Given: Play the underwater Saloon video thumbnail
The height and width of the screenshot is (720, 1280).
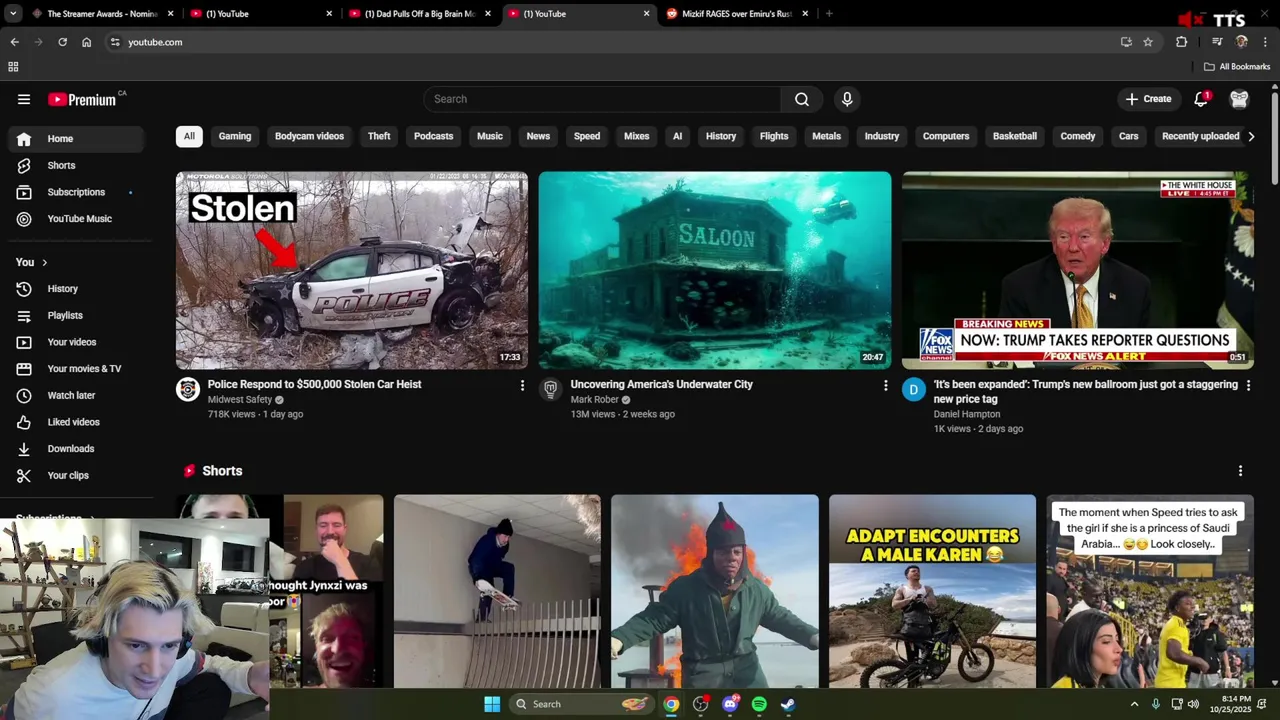Looking at the screenshot, I should (715, 271).
